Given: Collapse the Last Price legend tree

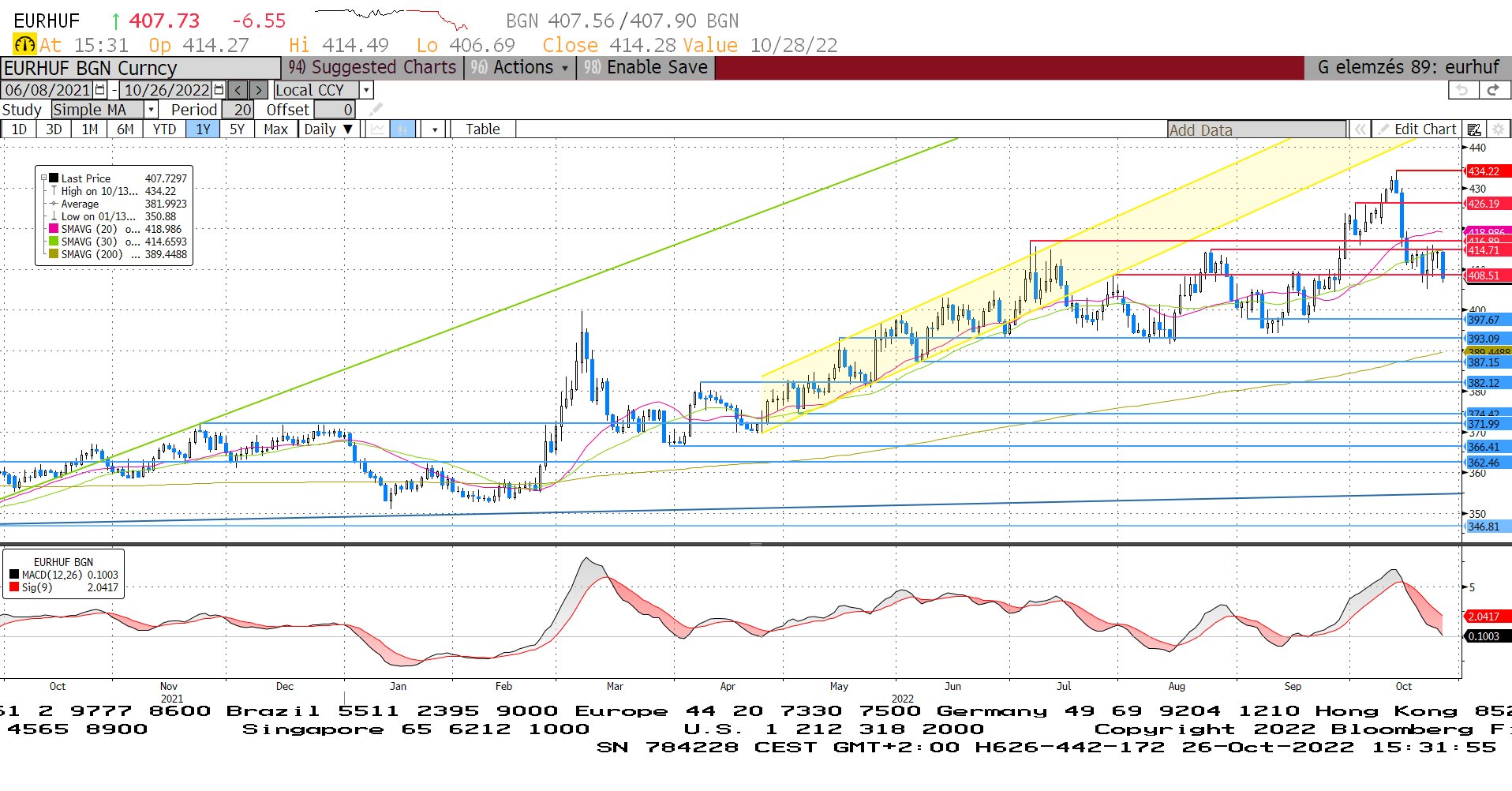Looking at the screenshot, I should tap(43, 178).
